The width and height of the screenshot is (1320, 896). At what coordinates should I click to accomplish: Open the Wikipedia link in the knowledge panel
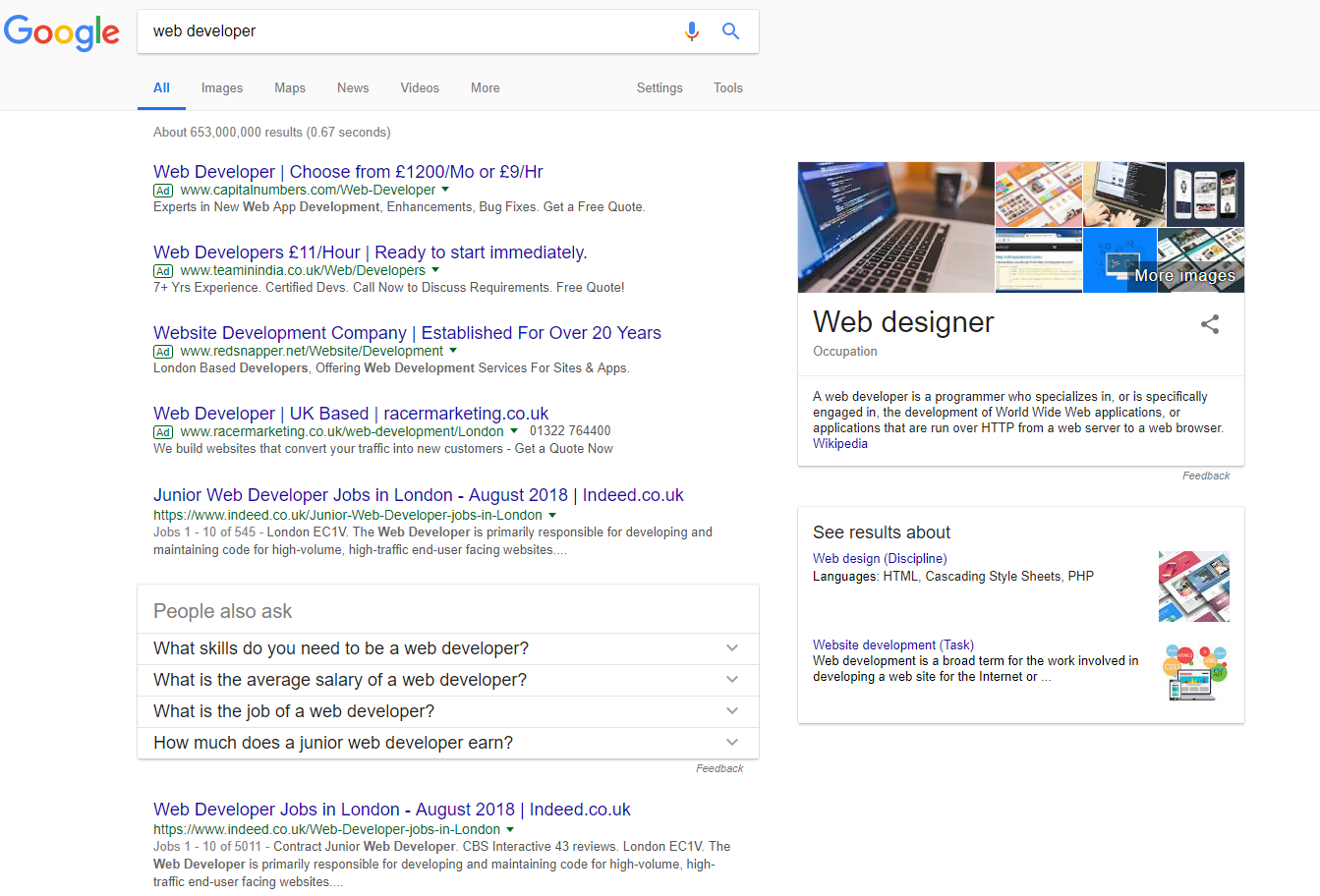click(840, 443)
